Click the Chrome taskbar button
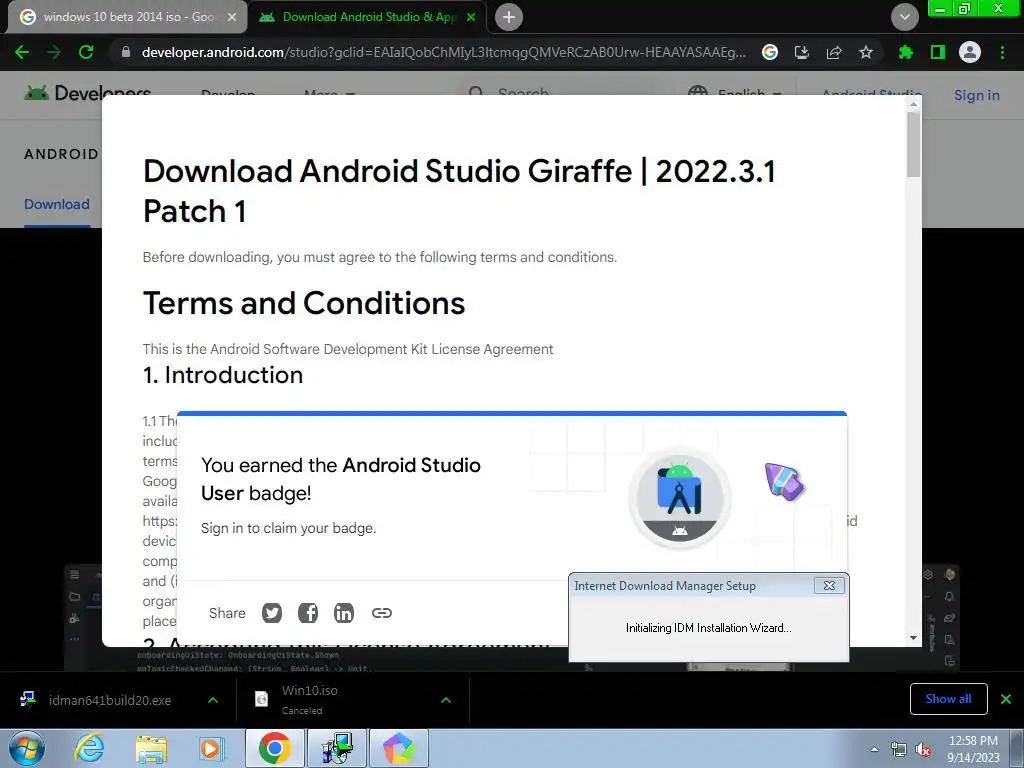 (x=274, y=748)
